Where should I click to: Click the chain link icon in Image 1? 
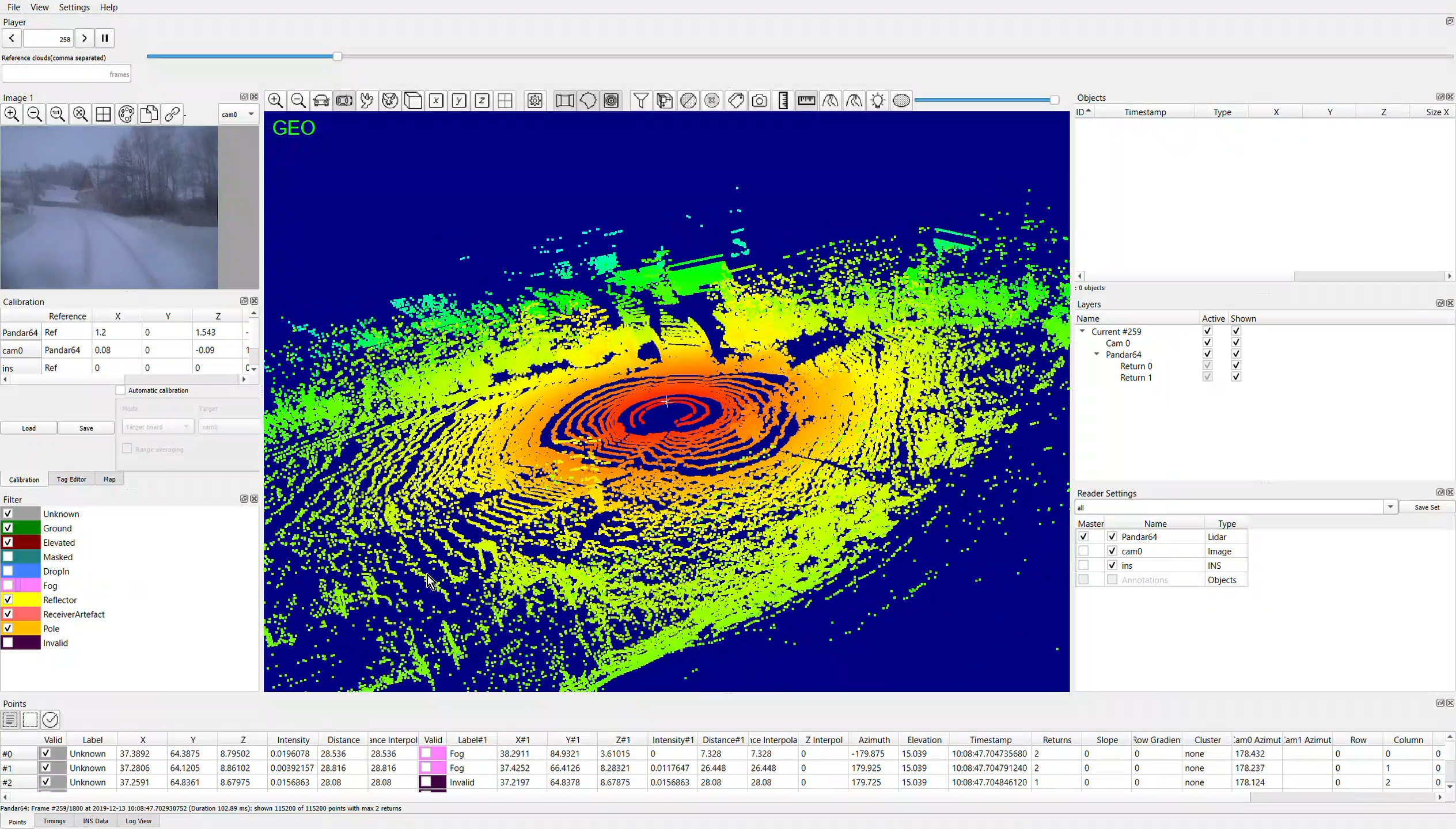(172, 114)
